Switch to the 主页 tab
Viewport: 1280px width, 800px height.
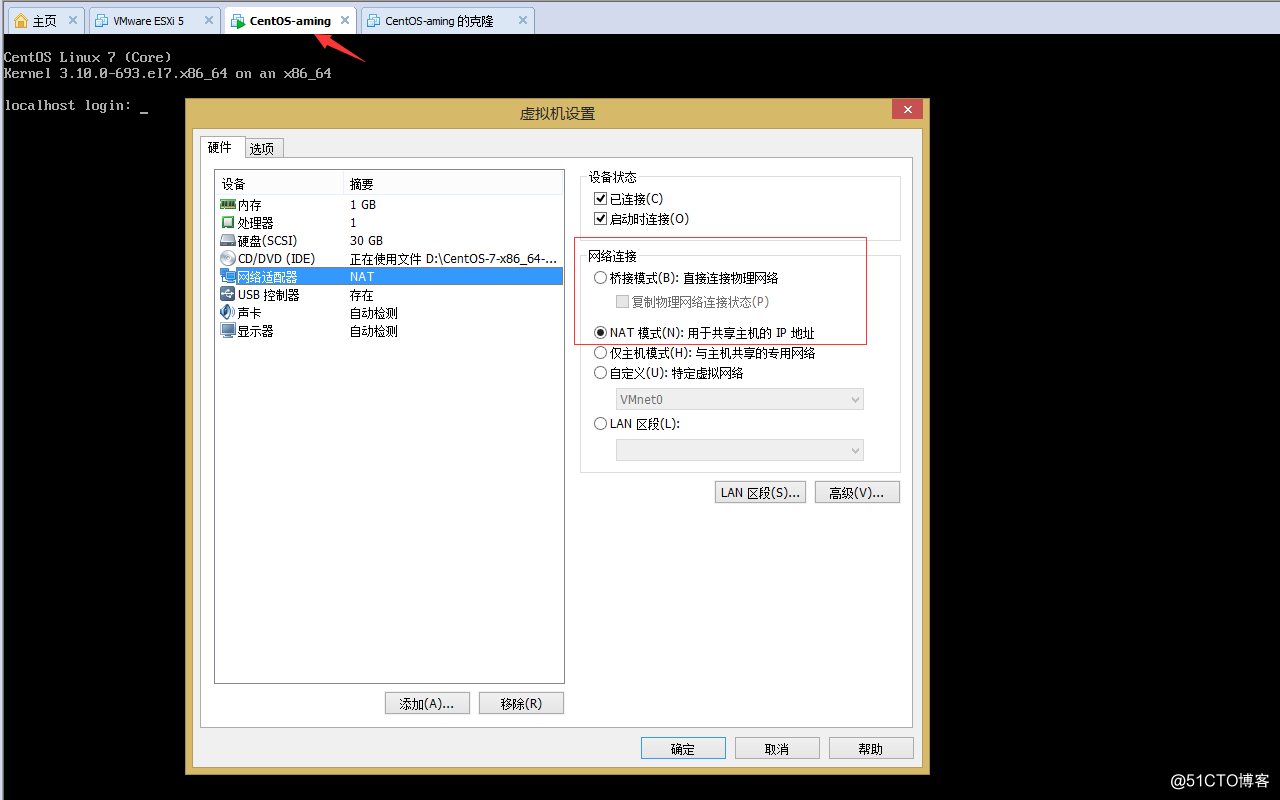tap(45, 20)
